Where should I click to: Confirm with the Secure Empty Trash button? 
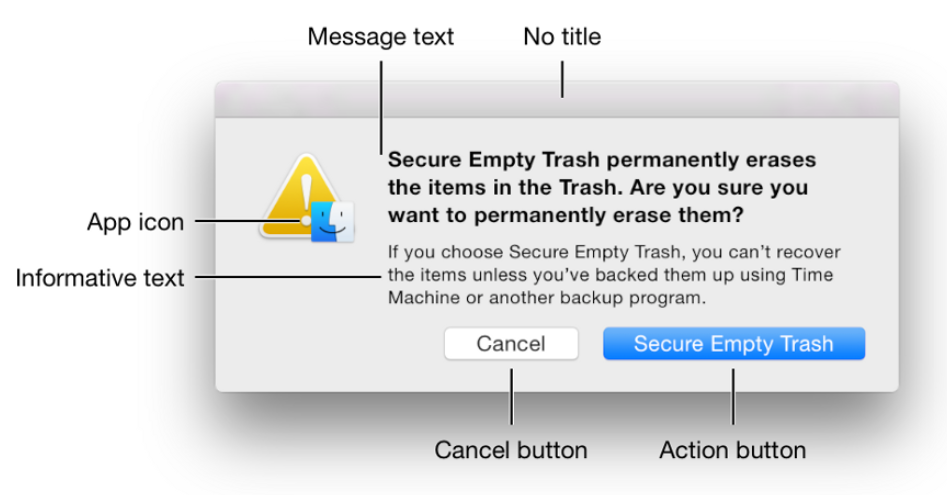(x=733, y=344)
